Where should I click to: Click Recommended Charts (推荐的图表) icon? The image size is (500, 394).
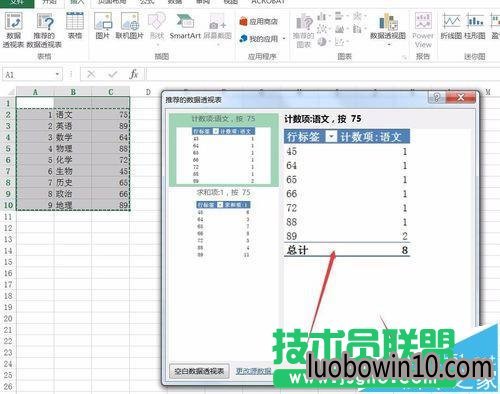point(304,31)
